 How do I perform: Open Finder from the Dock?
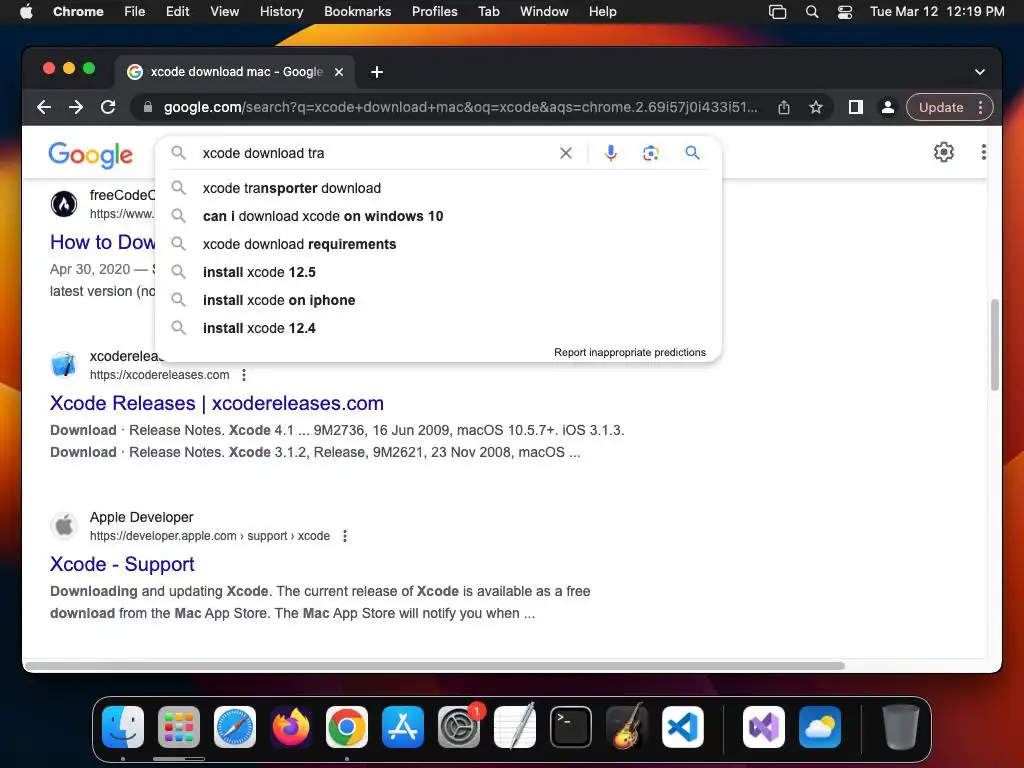(123, 727)
